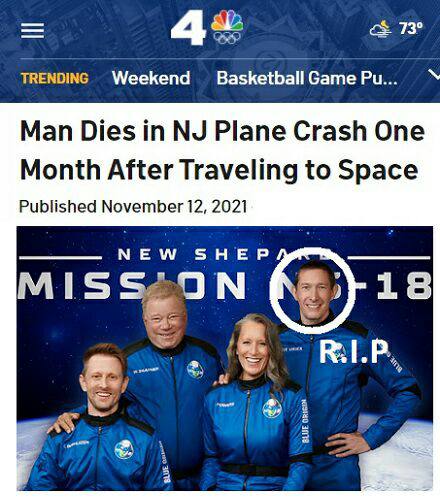Click the large white 4 station logo

188,27
